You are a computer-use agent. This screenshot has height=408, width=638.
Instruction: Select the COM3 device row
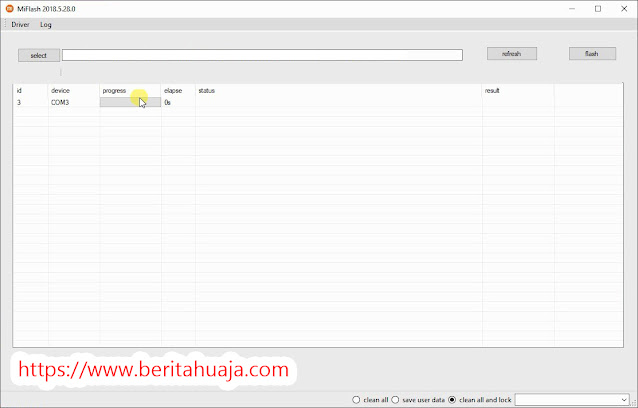60,102
